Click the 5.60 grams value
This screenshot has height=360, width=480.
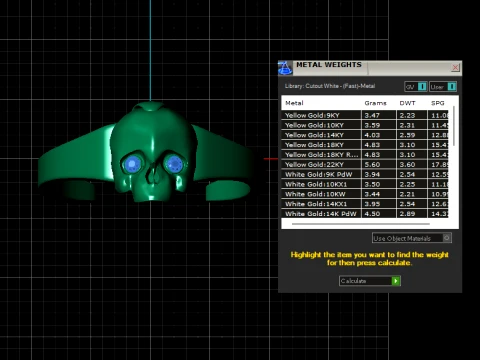(x=372, y=165)
